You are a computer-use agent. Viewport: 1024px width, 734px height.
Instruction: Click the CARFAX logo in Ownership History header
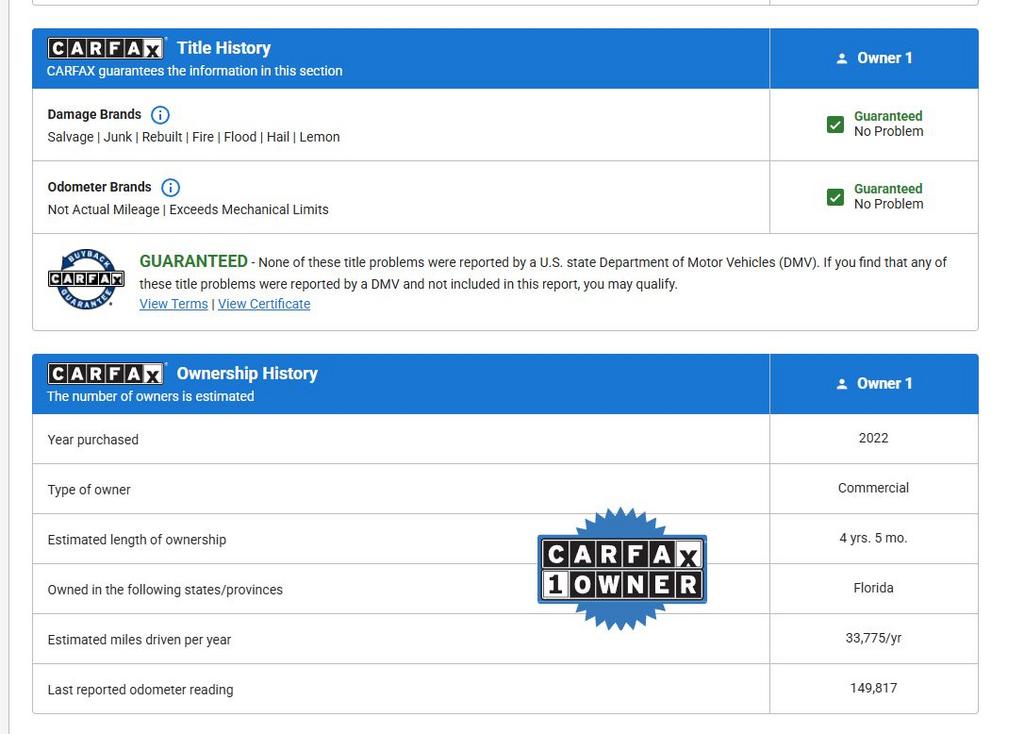click(106, 374)
